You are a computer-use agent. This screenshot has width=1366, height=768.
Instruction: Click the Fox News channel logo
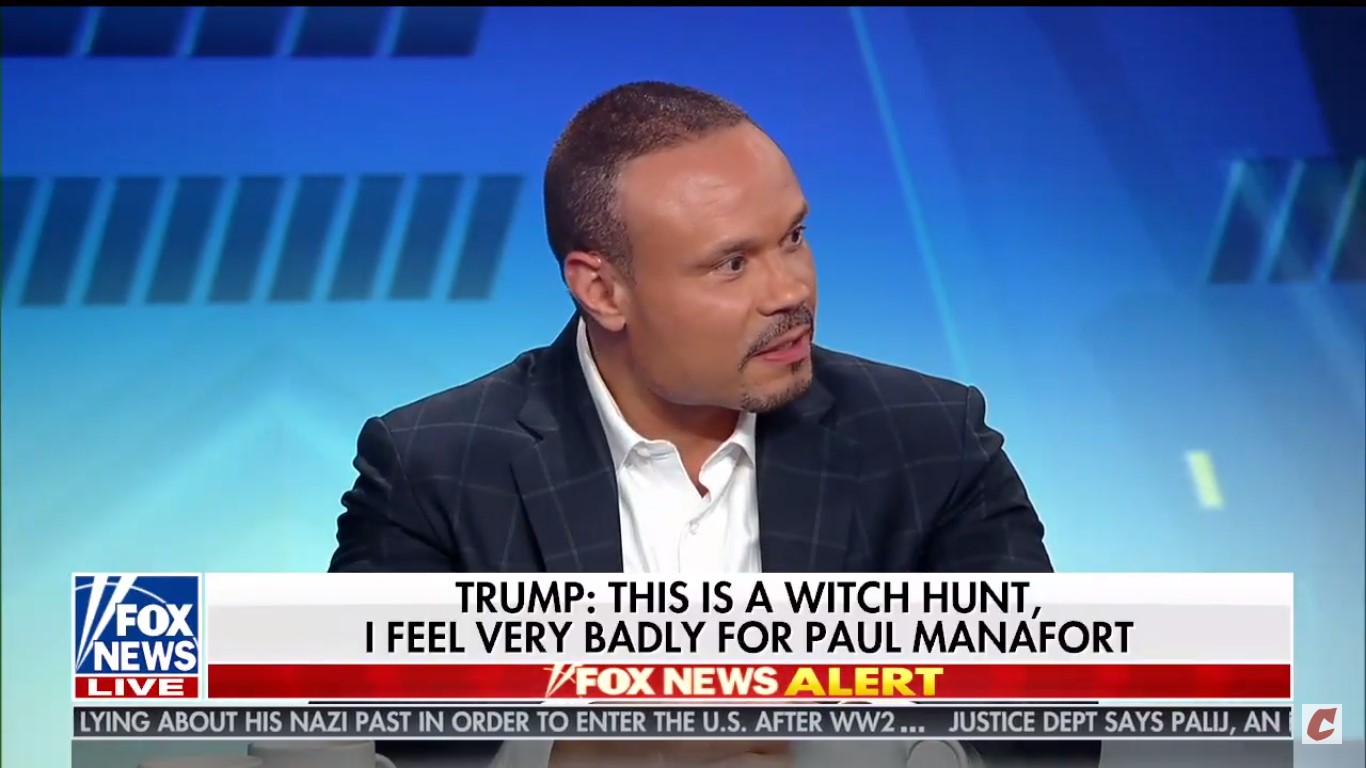137,636
